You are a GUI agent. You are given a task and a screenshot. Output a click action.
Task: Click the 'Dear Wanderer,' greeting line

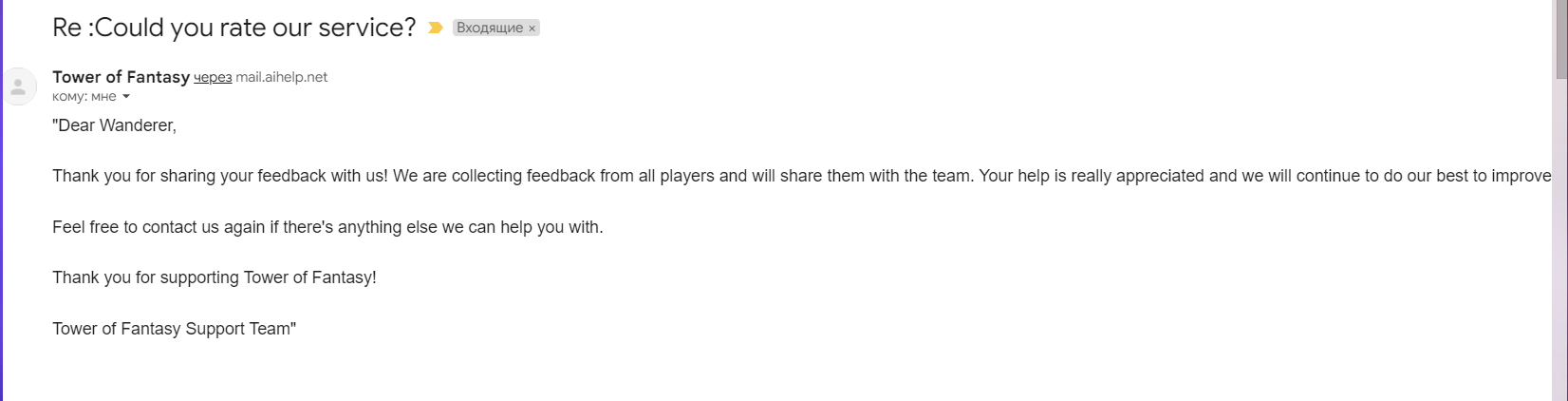[114, 125]
